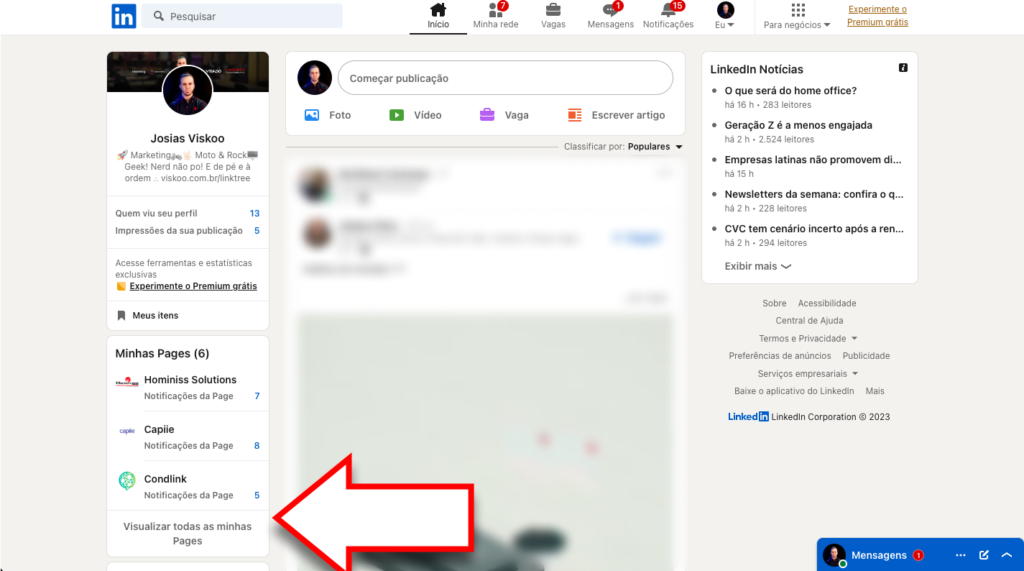The width and height of the screenshot is (1024, 571).
Task: Open messaging options three-dots icon
Action: click(960, 555)
